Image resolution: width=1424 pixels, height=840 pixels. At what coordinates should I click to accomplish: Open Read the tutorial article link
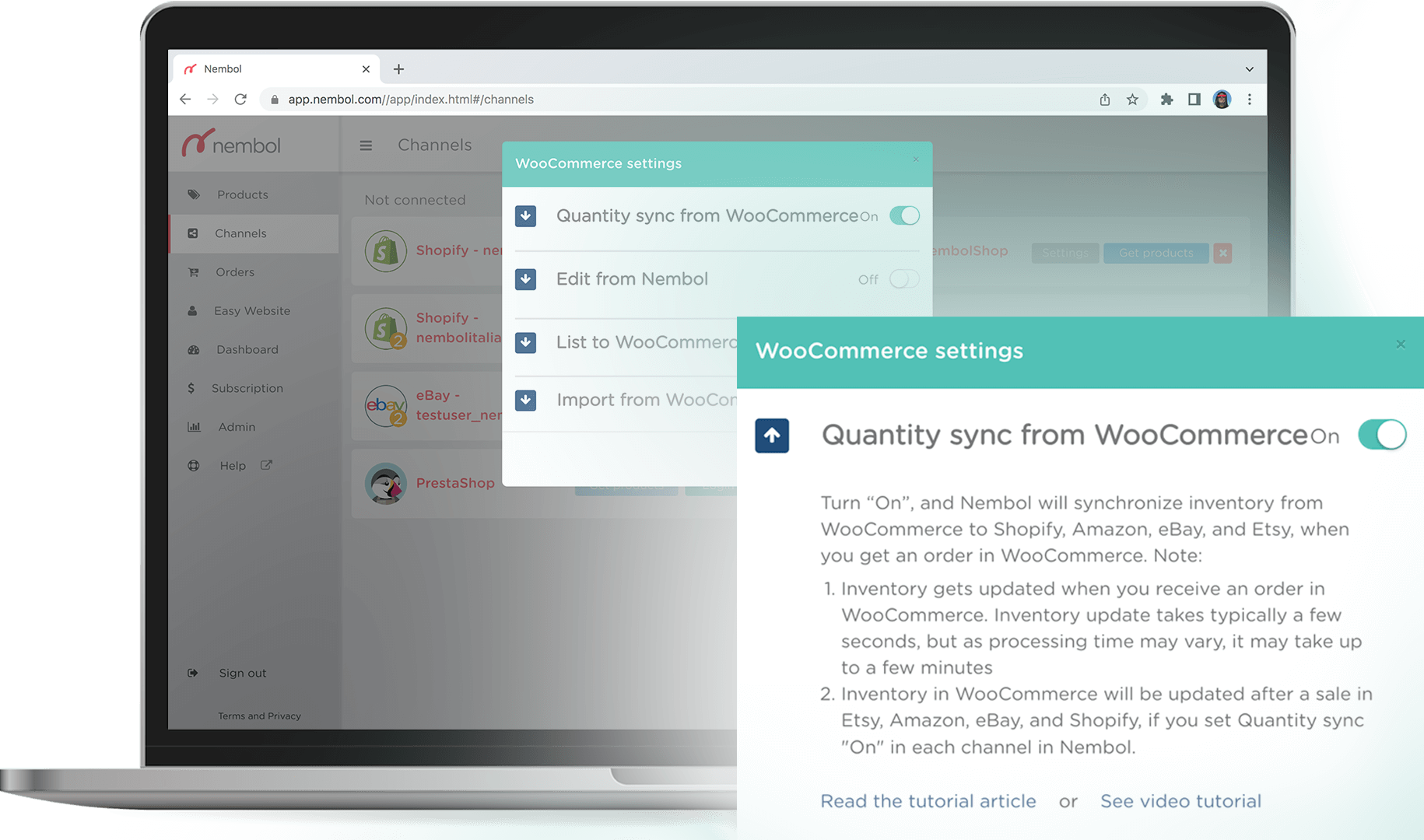tap(928, 801)
